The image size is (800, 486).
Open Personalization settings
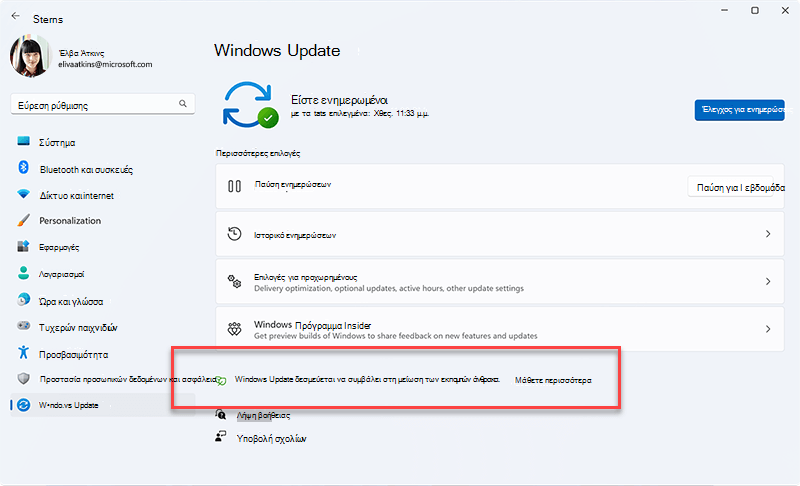point(70,221)
